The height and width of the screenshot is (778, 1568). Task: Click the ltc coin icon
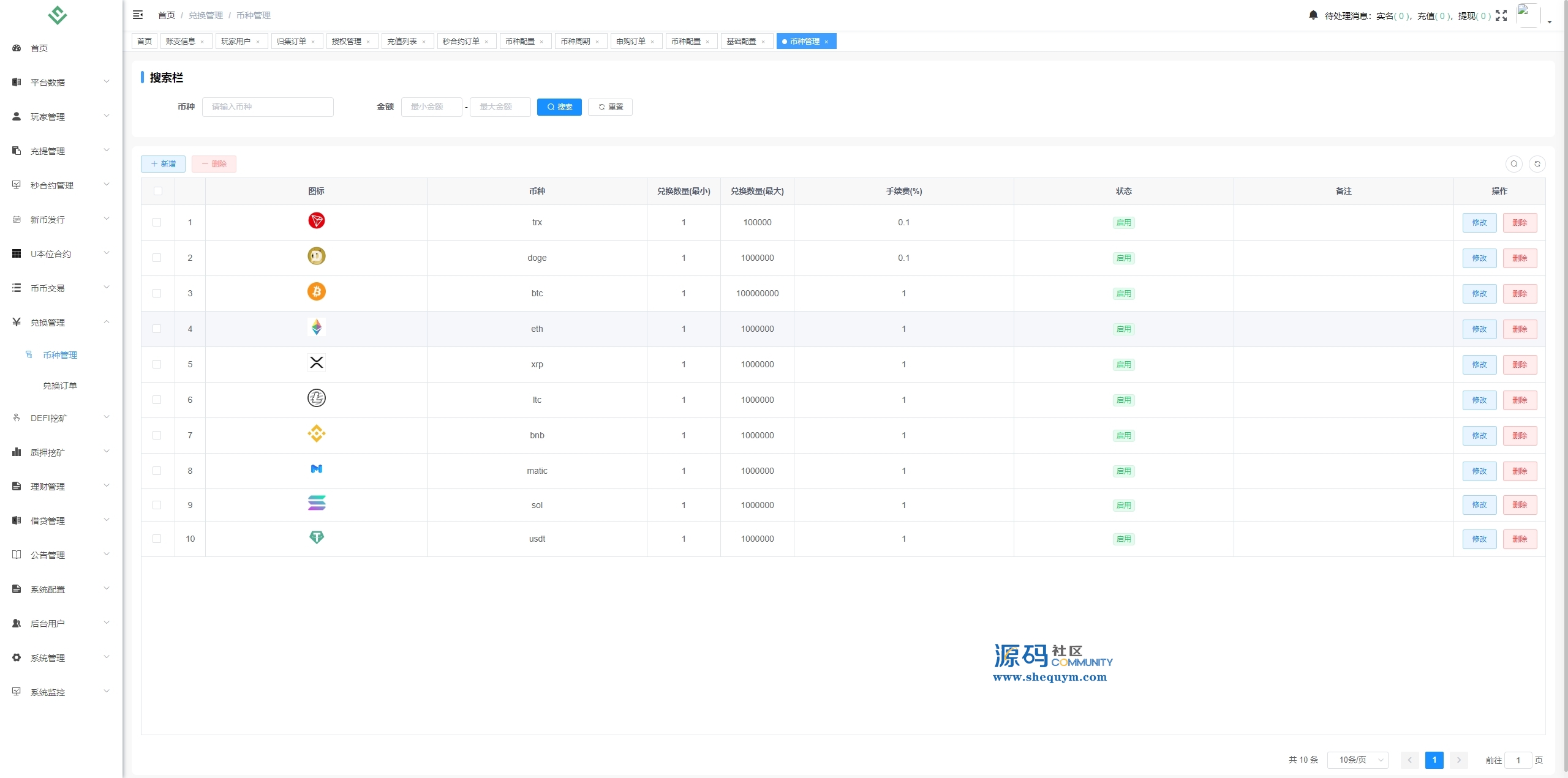(x=316, y=398)
